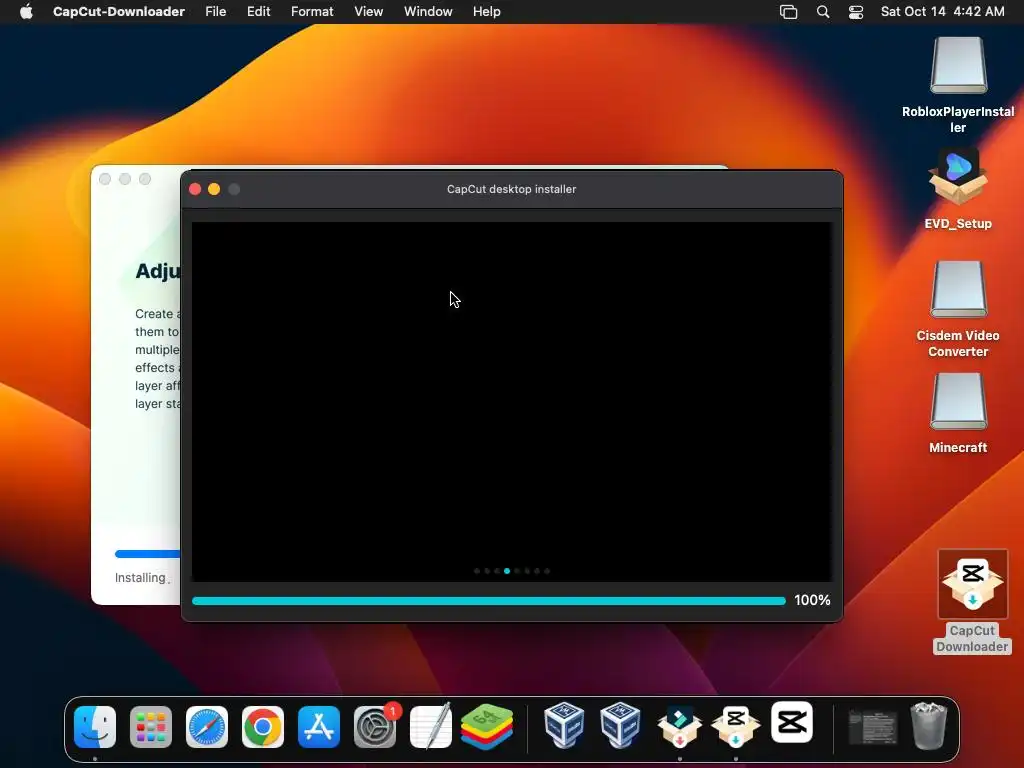
Task: Click the Filmora installer dock icon
Action: 679,726
